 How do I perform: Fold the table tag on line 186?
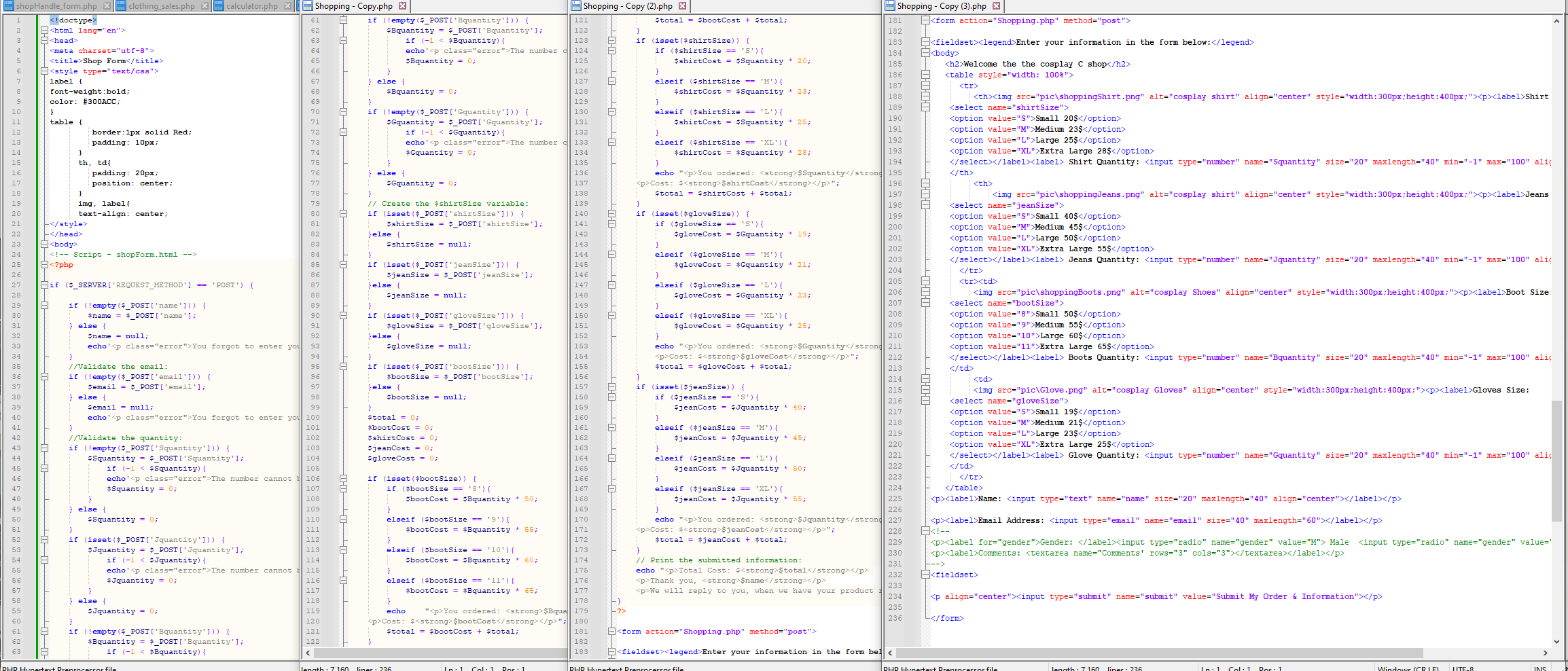(x=925, y=75)
